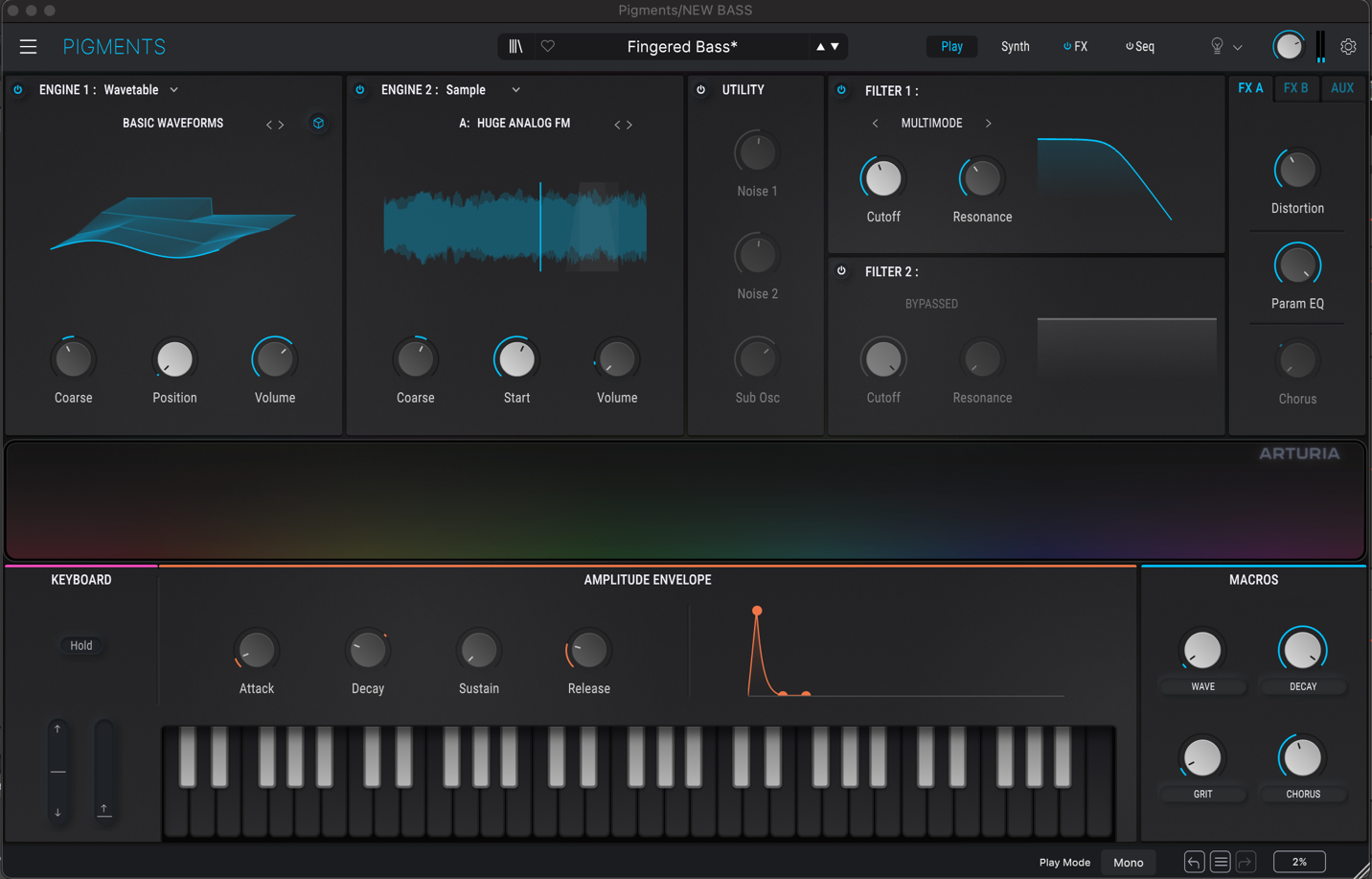
Task: Switch to next Filter 1 type
Action: click(989, 123)
